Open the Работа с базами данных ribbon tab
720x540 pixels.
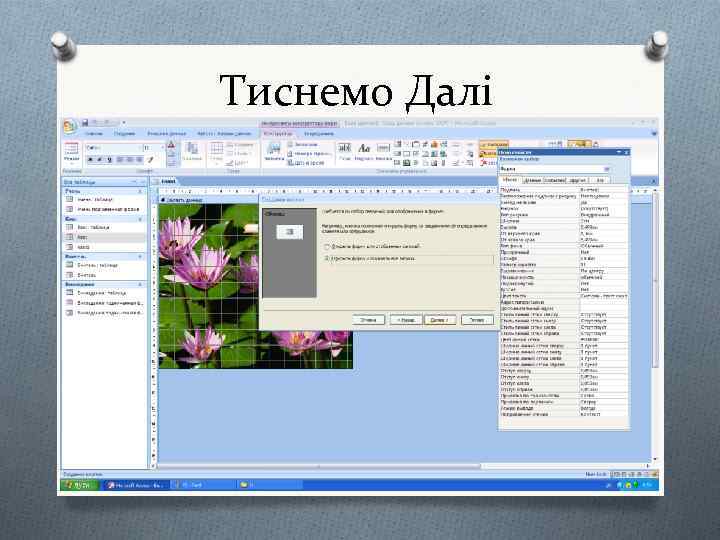[x=224, y=134]
